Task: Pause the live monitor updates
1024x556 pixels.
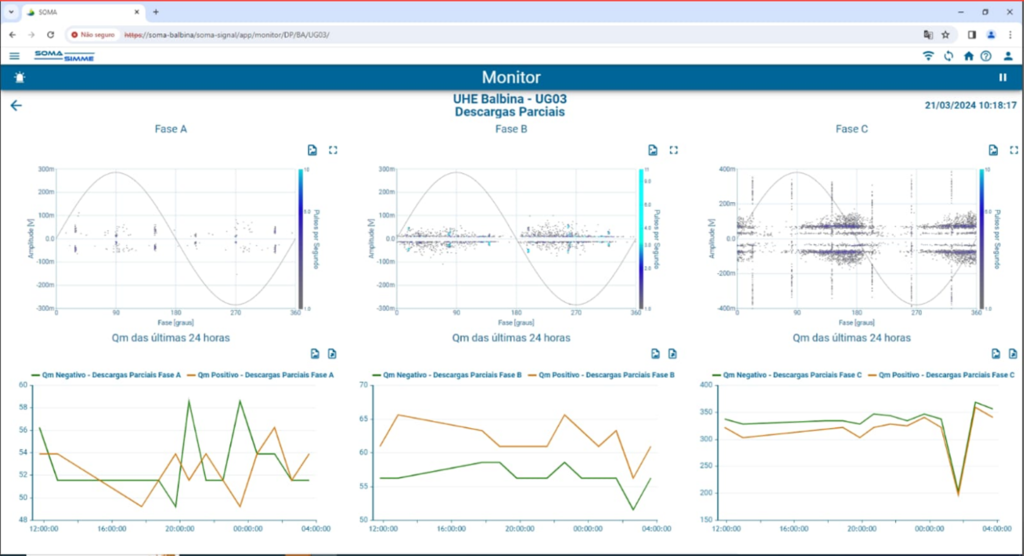Action: (1003, 78)
